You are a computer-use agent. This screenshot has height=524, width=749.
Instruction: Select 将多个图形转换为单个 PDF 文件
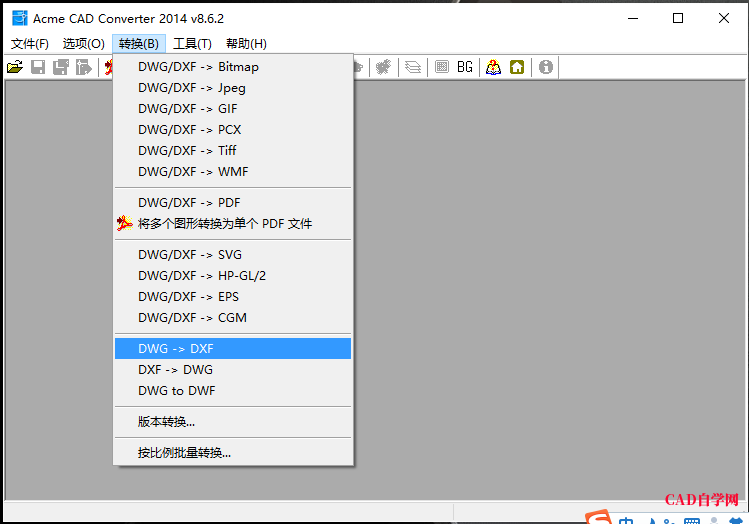233,224
